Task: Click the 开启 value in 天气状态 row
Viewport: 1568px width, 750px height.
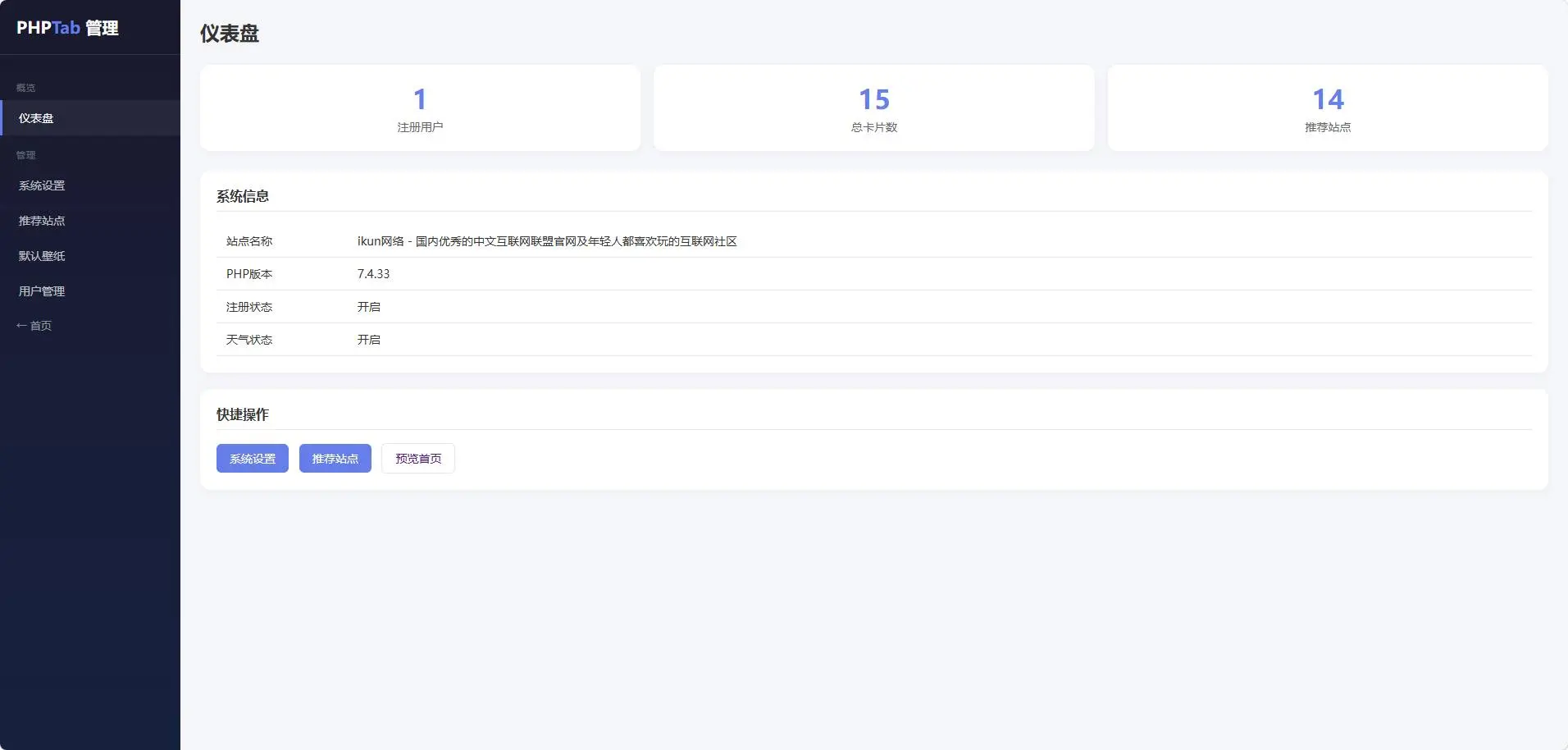Action: click(x=369, y=340)
